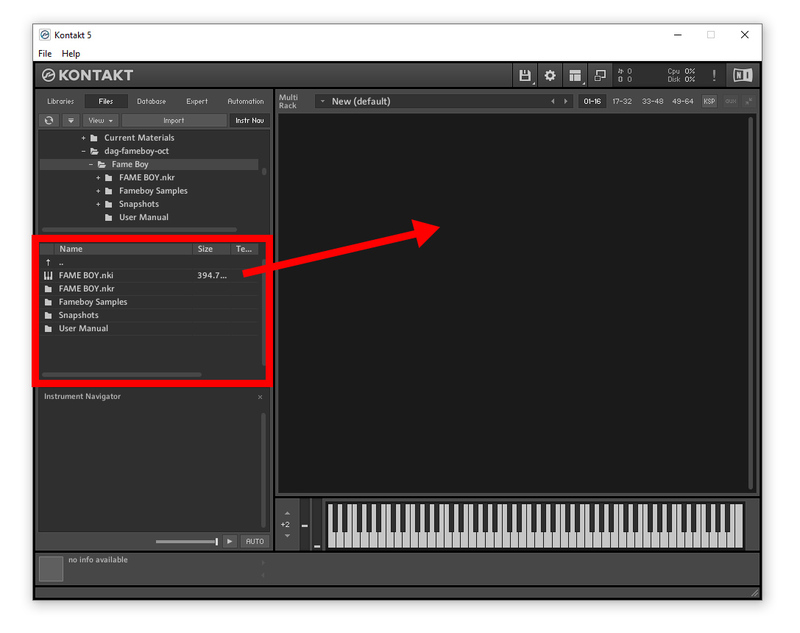
Task: Select rack page 01-16
Action: 592,102
